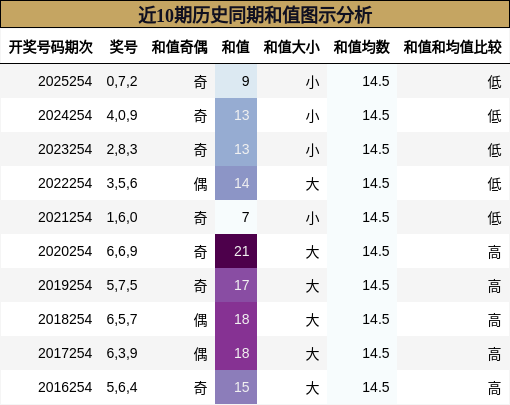Click 14.5 average in 2016254 row
The height and width of the screenshot is (405, 510).
[376, 387]
